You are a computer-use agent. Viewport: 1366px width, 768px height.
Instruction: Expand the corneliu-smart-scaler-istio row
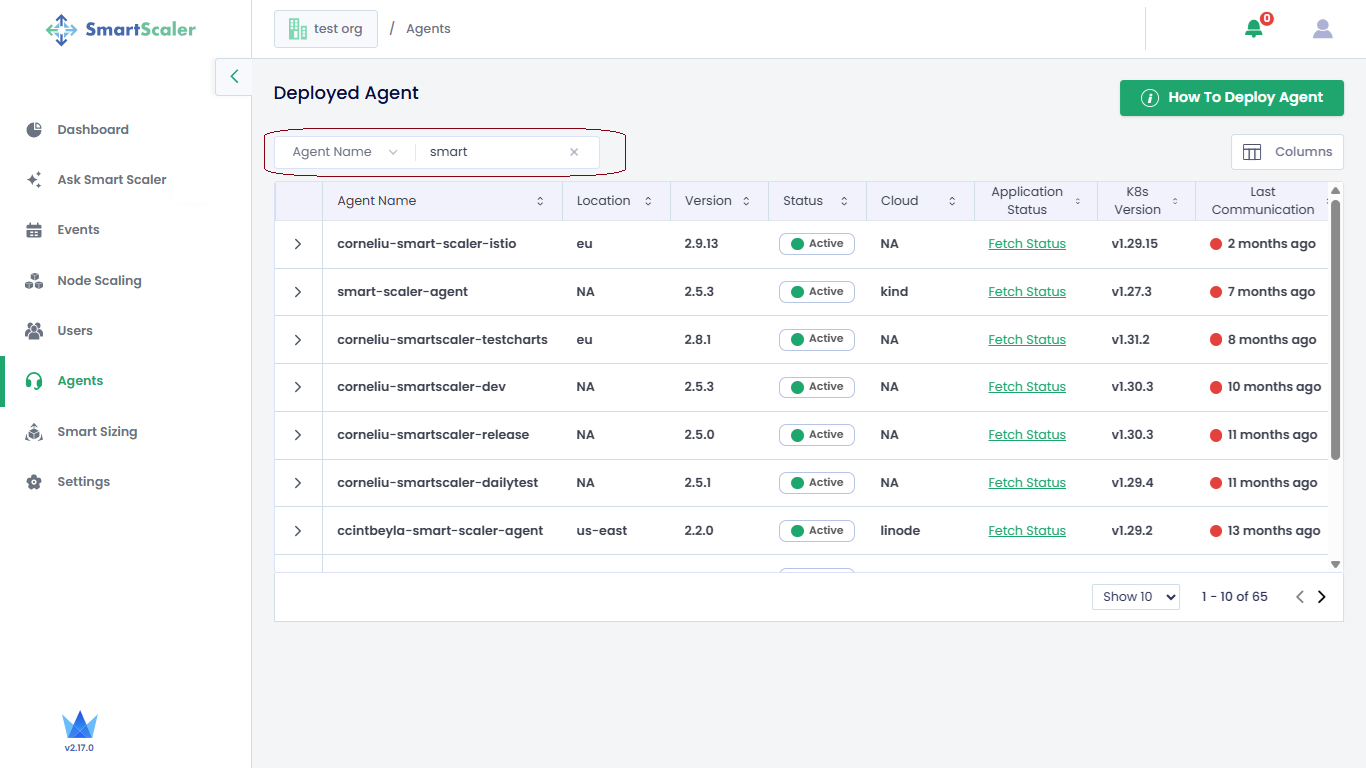pos(298,244)
